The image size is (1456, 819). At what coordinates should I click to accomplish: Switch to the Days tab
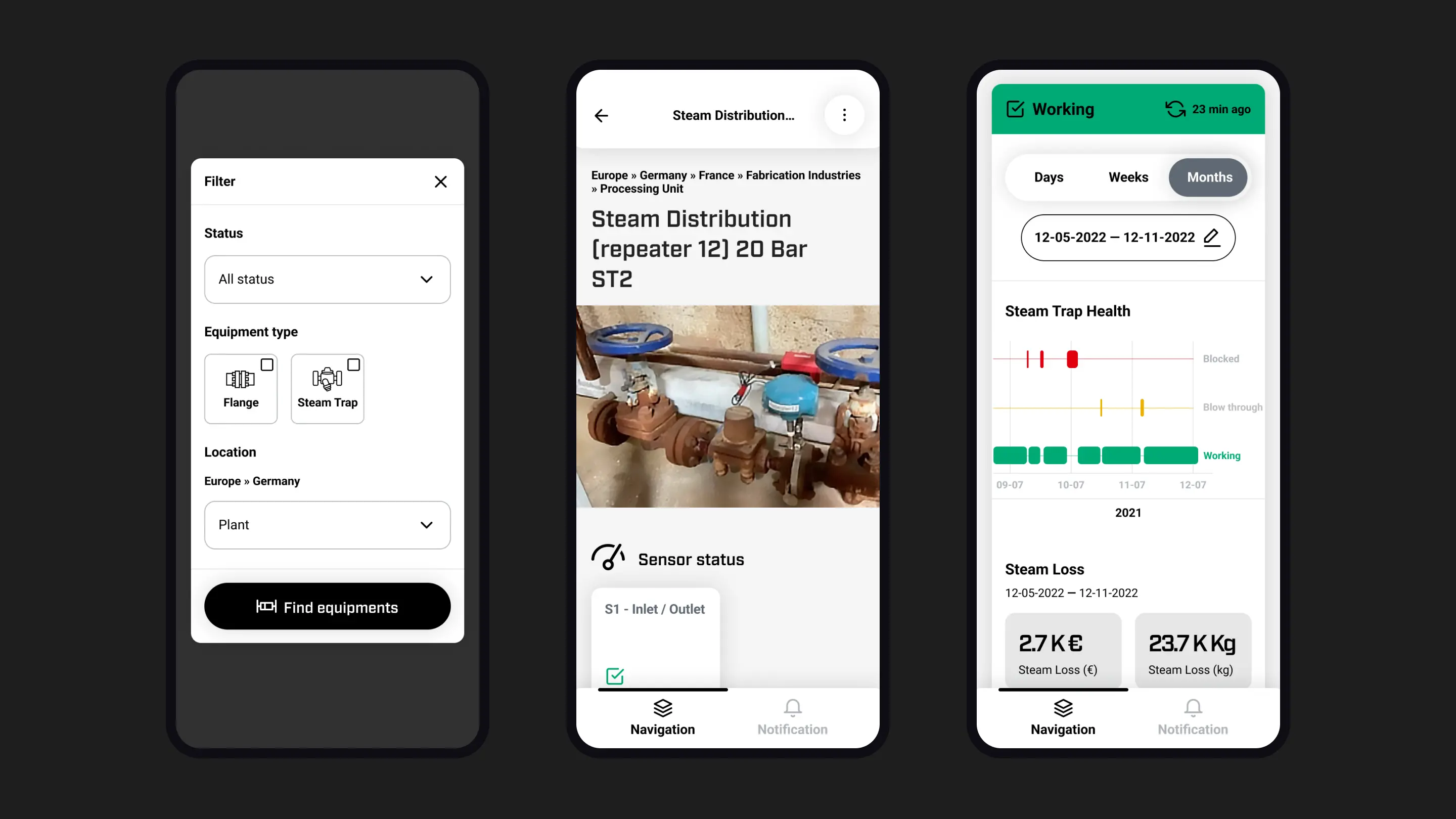[x=1048, y=177]
